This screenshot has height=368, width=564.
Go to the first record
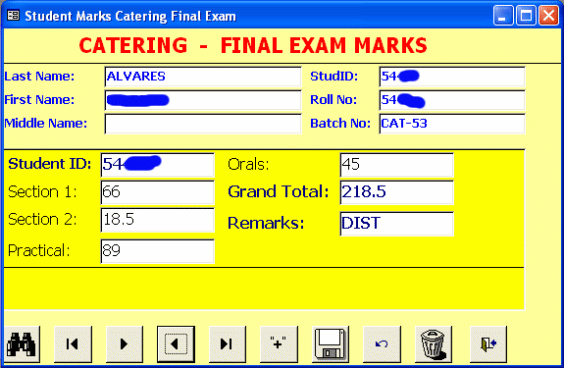(73, 344)
